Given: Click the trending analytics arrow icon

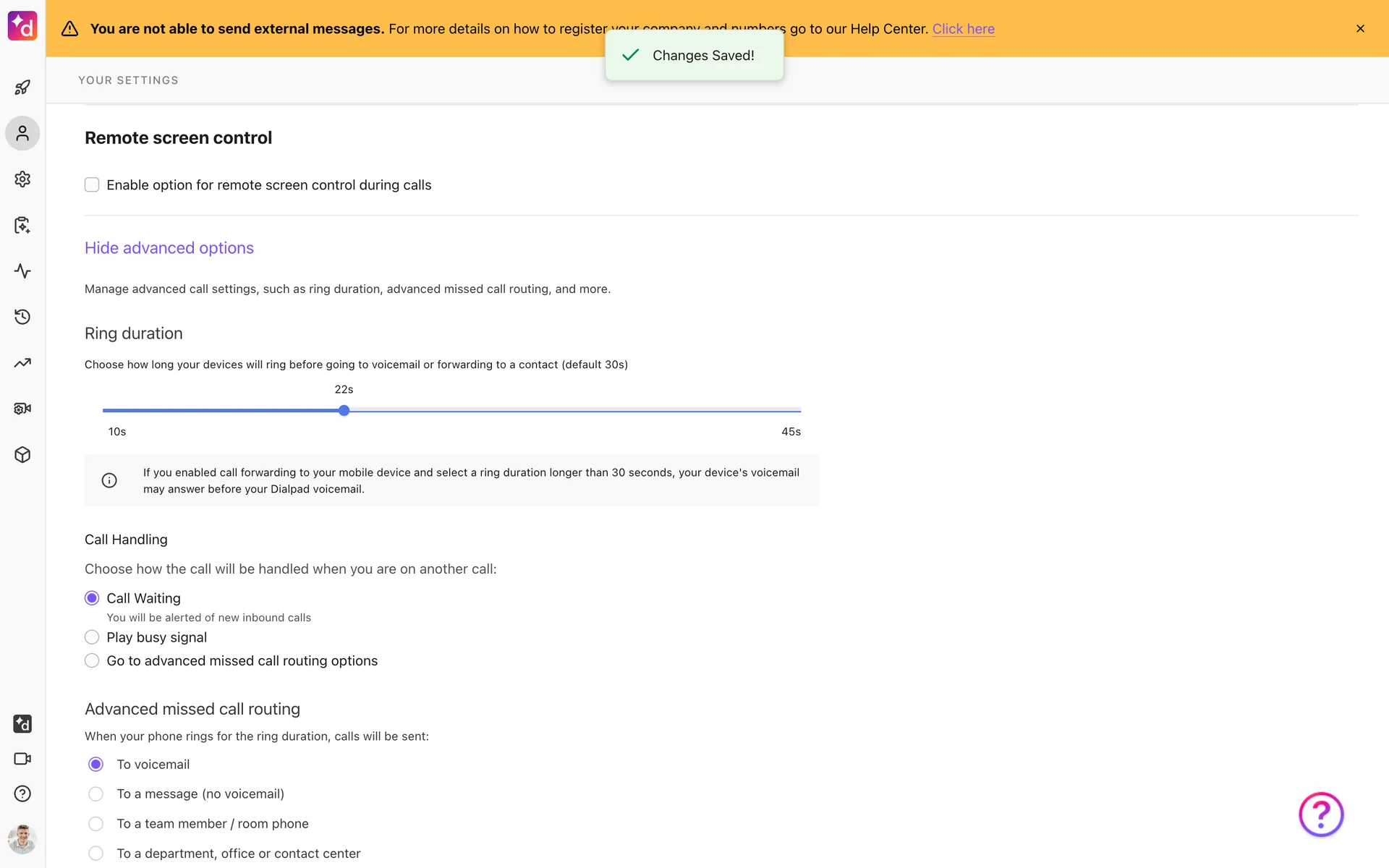Looking at the screenshot, I should coord(22,363).
